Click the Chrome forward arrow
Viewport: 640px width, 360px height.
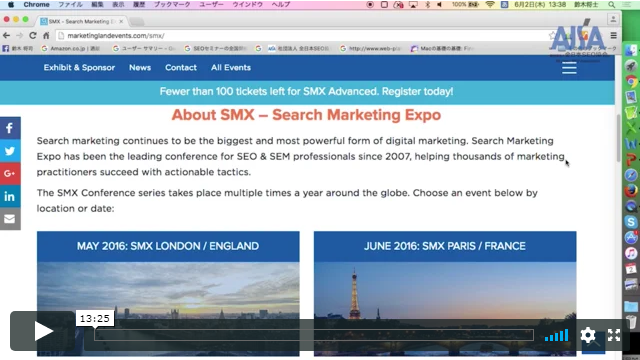click(19, 36)
